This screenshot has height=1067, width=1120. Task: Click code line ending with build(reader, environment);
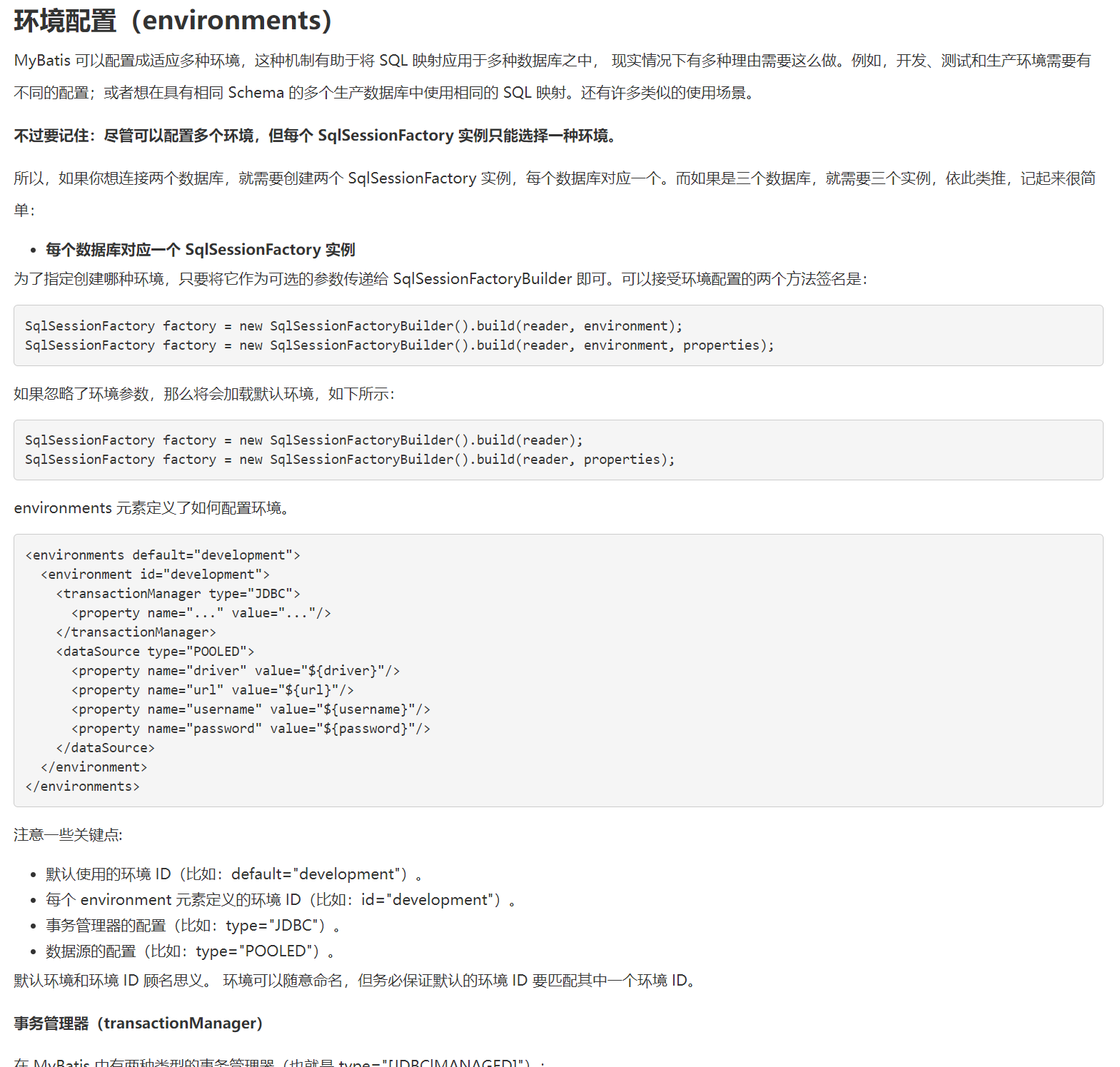(353, 326)
